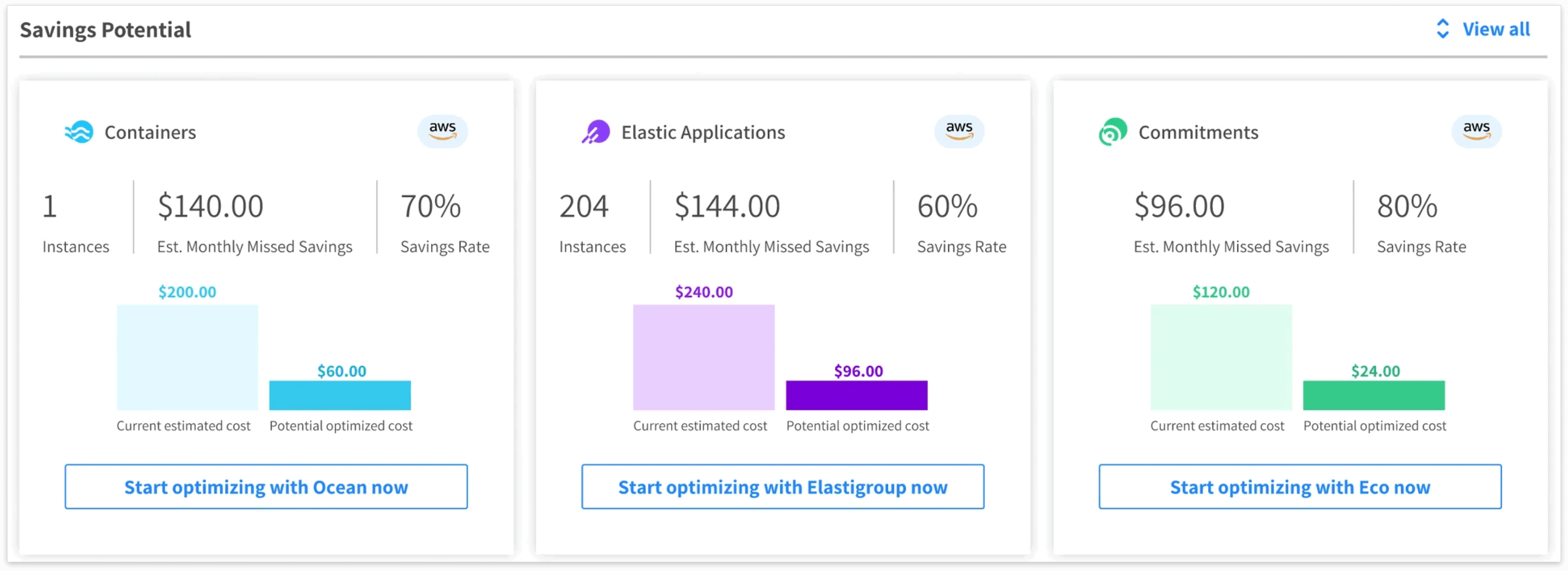The width and height of the screenshot is (1568, 571).
Task: Expand the list with View all arrows icon
Action: 1443,29
